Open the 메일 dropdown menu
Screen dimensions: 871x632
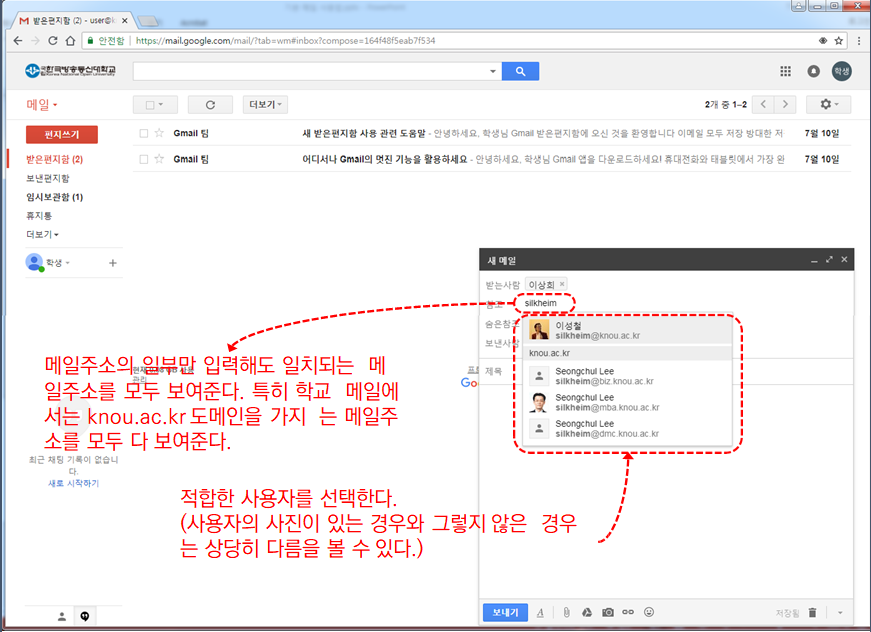tap(42, 104)
